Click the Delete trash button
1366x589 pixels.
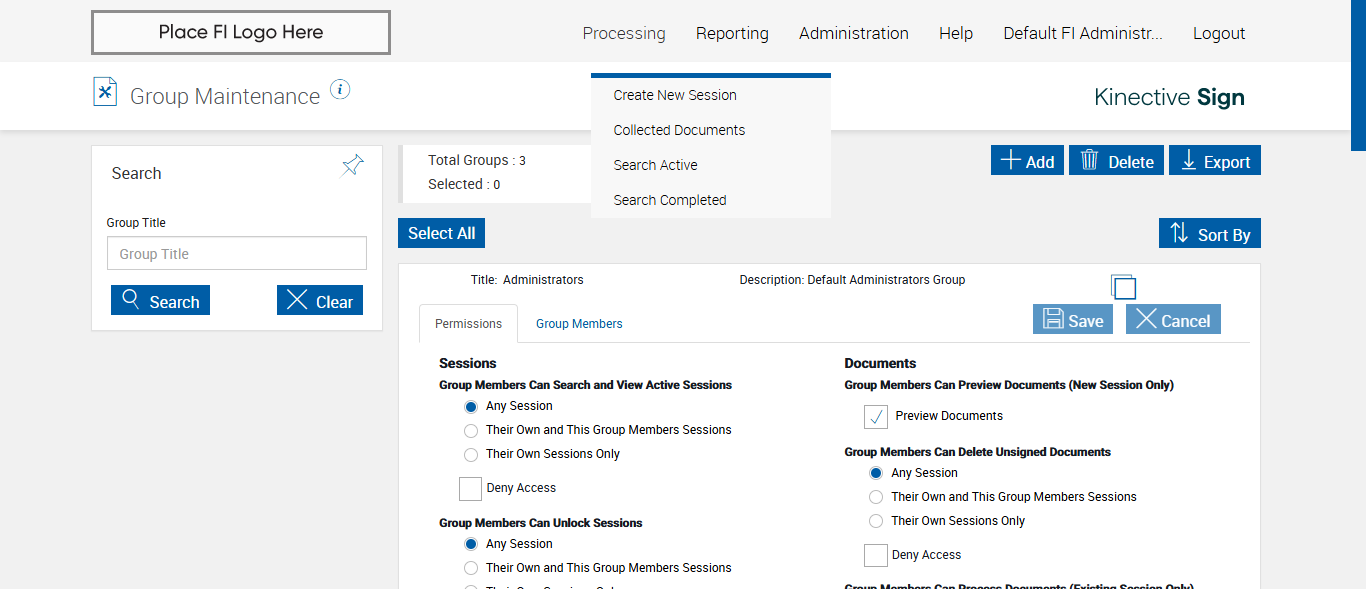point(1116,161)
